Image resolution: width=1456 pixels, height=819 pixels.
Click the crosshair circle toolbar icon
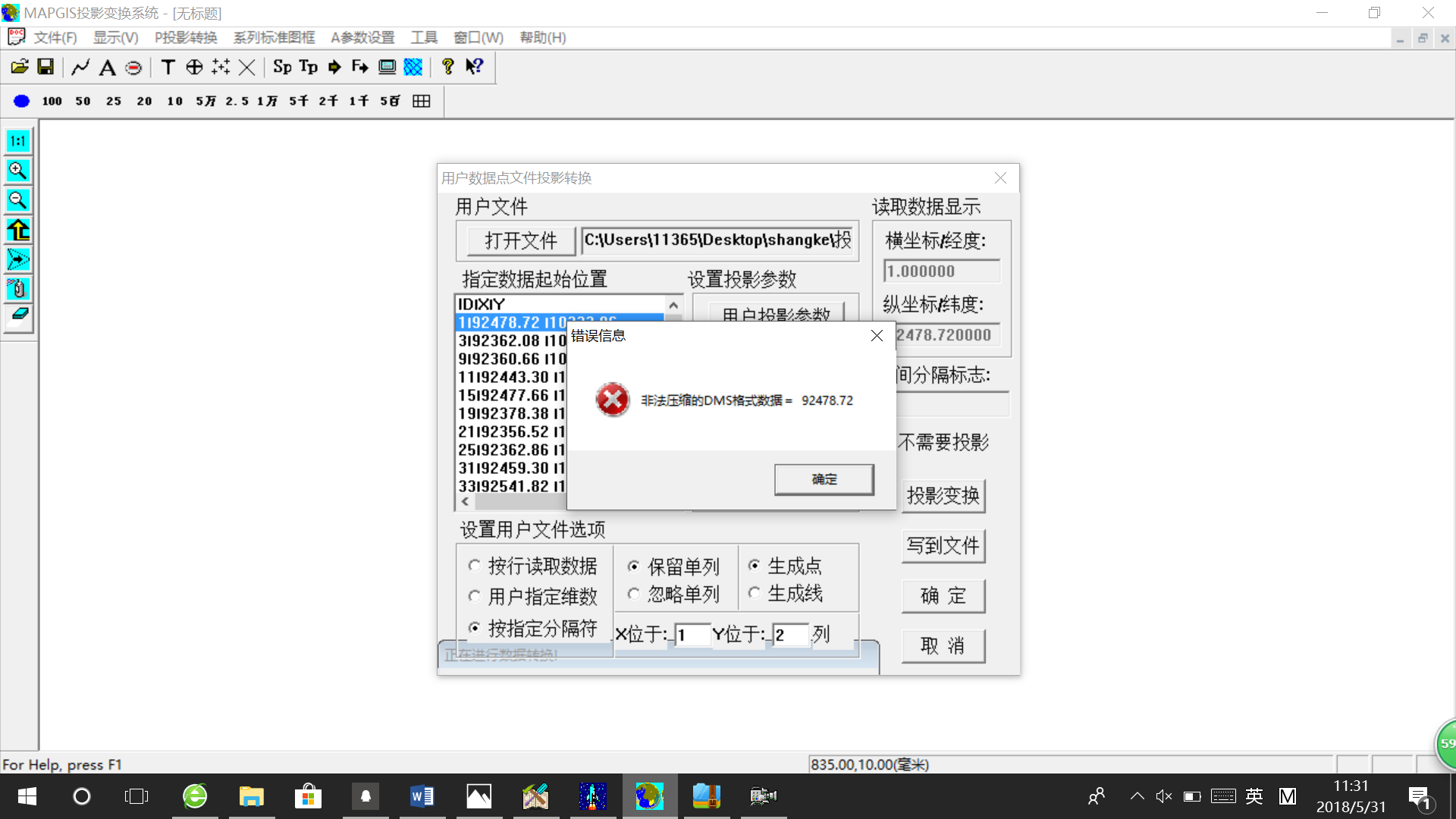195,67
